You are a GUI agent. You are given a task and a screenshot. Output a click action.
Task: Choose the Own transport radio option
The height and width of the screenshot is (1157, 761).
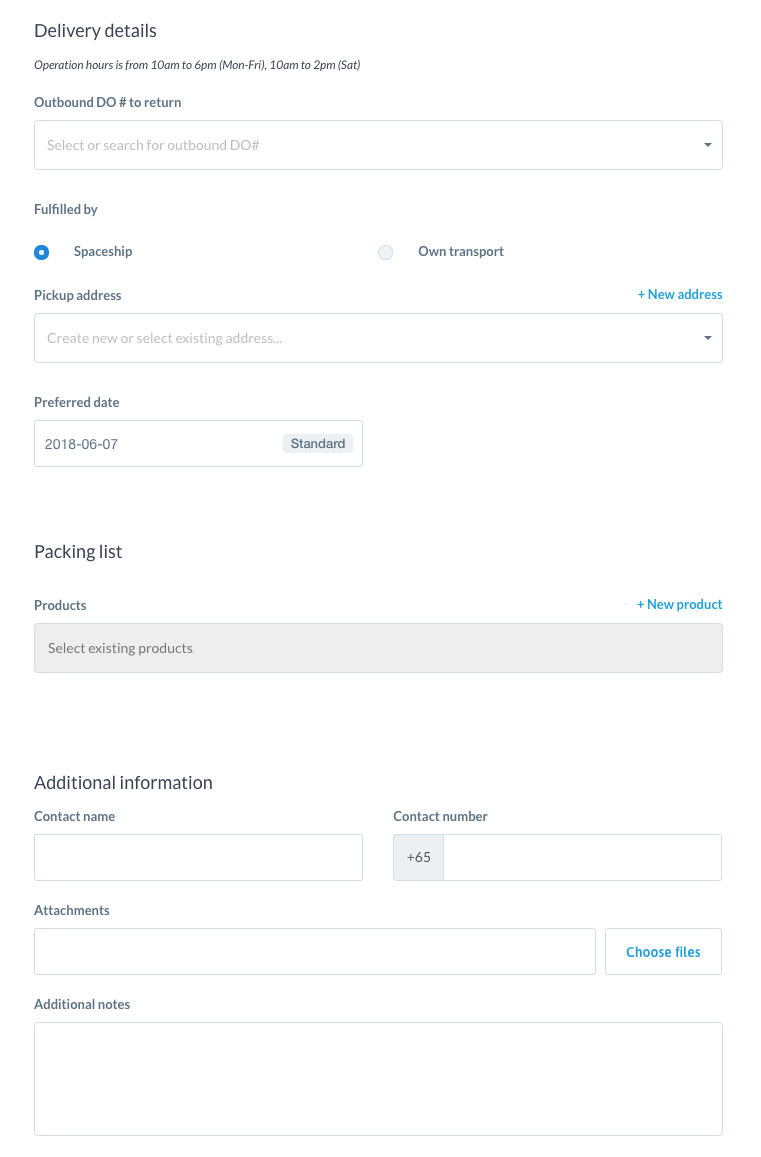coord(385,252)
